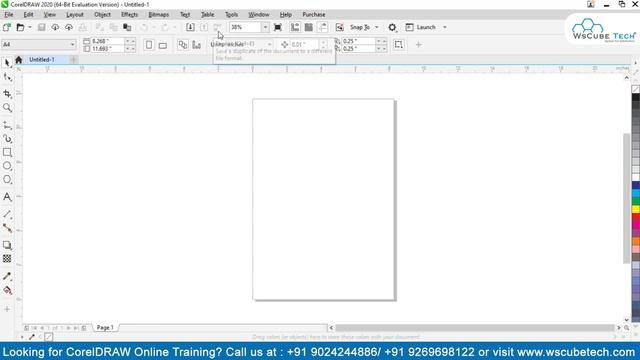Select the Pick tool
This screenshot has height=360, width=640.
7,62
